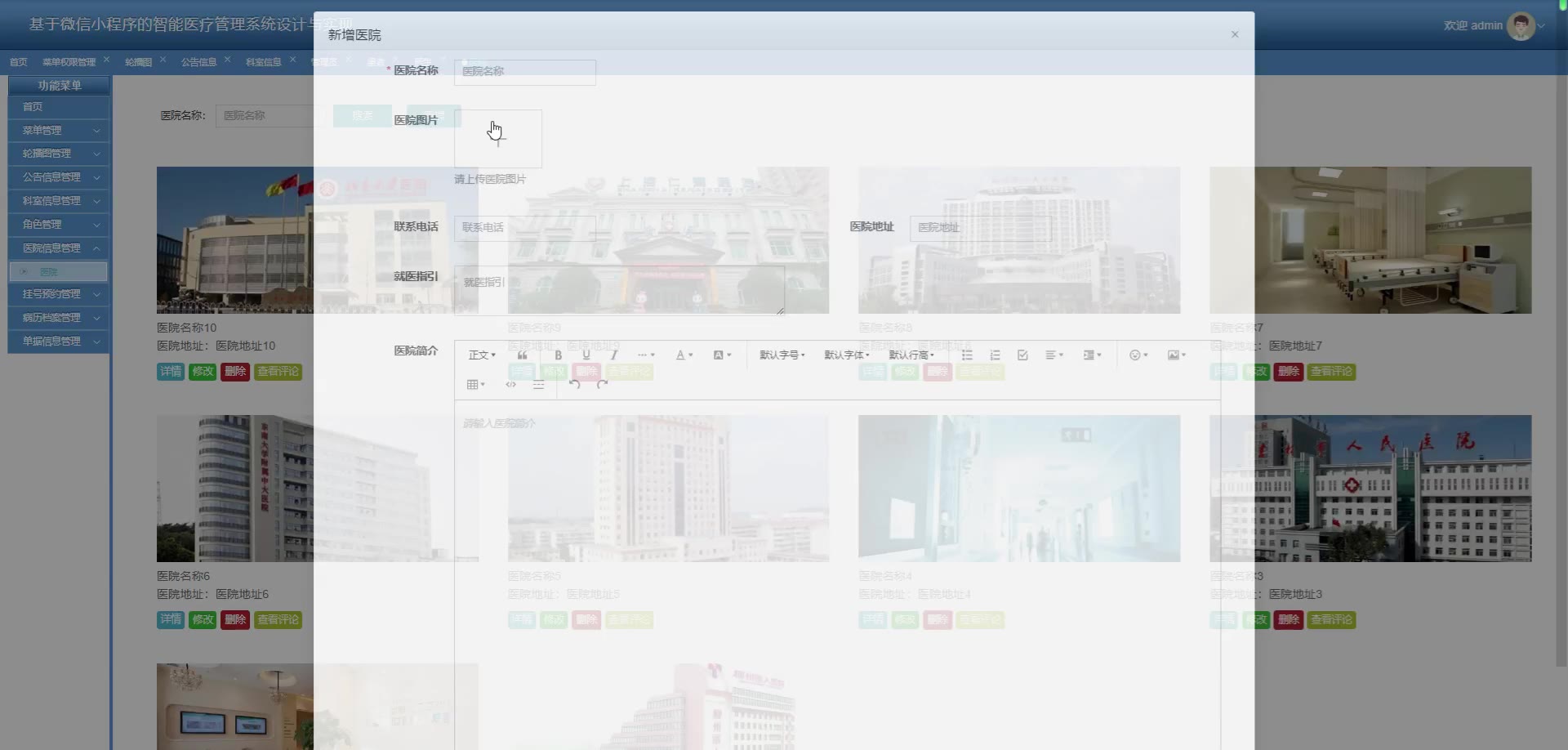
Task: Insert a todo checkbox list
Action: point(1022,355)
